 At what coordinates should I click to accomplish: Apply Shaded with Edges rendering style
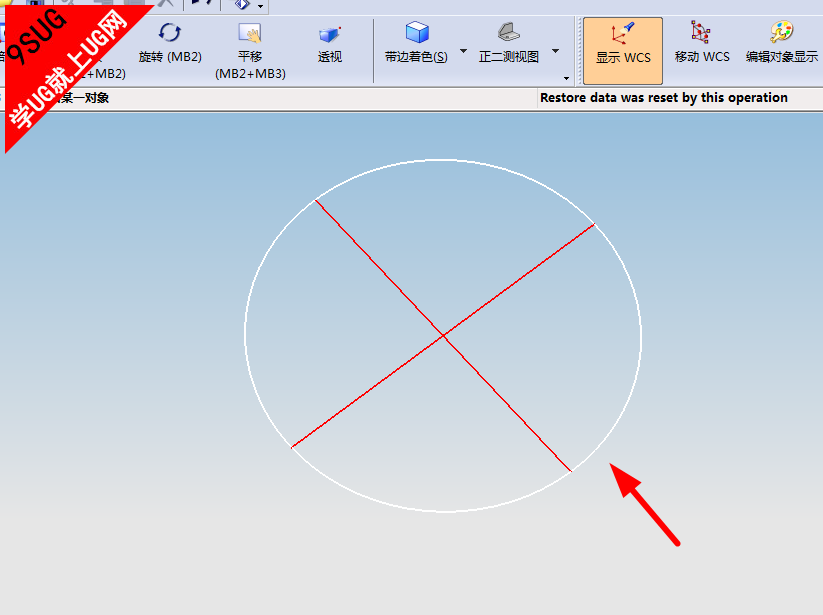(417, 43)
